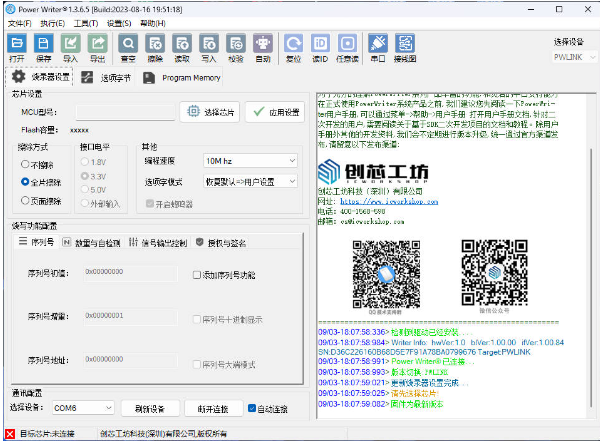600x444 pixels.
Task: Select the 不擦除 radio button
Action: [x=25, y=164]
